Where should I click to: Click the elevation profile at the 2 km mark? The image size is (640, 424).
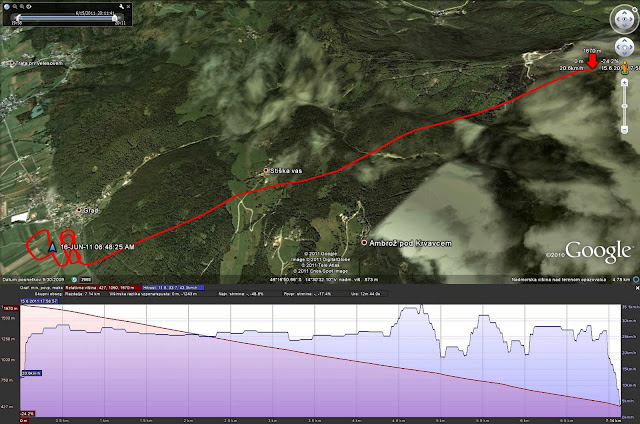(x=188, y=359)
